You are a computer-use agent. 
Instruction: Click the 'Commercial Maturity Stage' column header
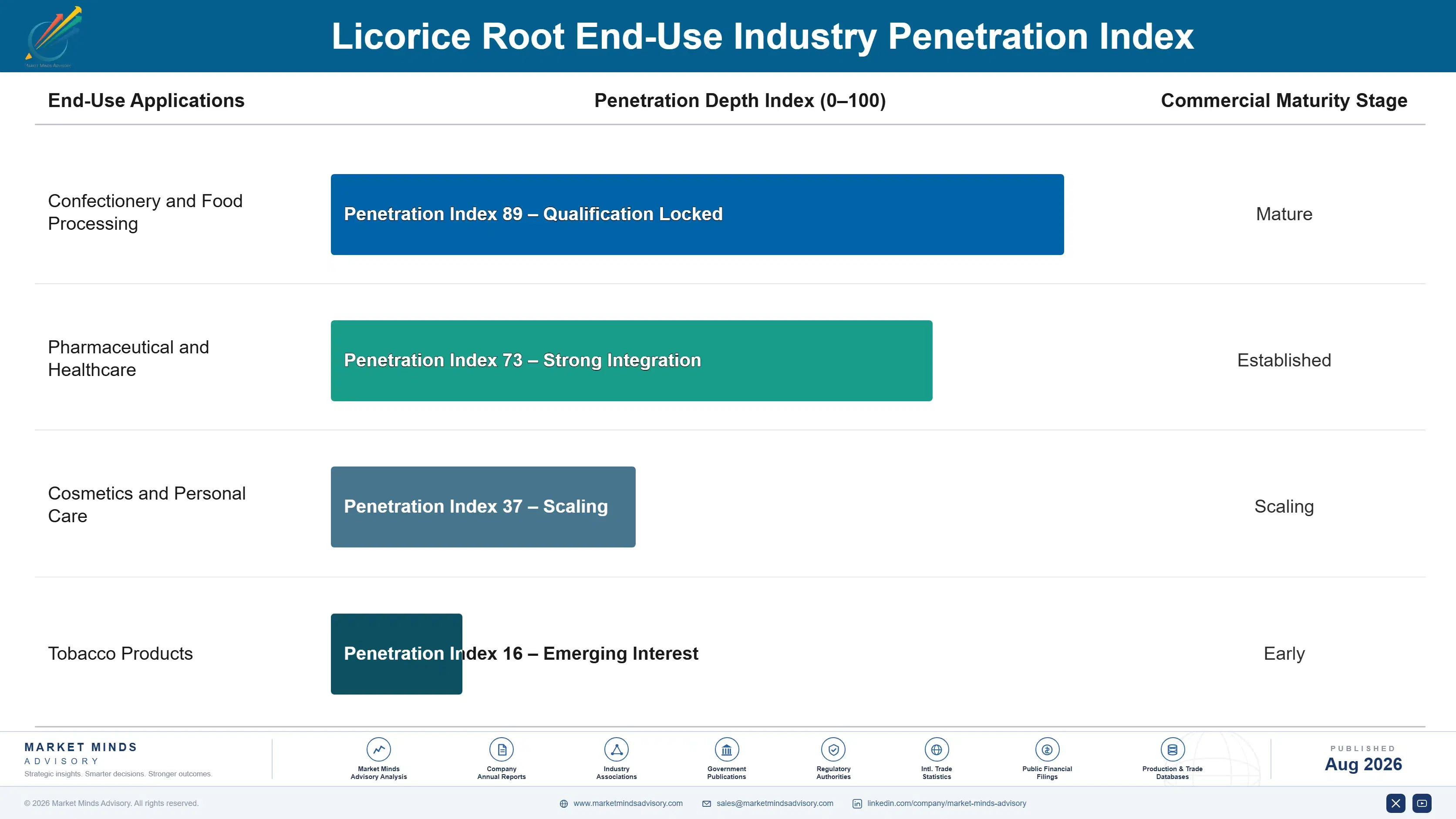(x=1284, y=101)
